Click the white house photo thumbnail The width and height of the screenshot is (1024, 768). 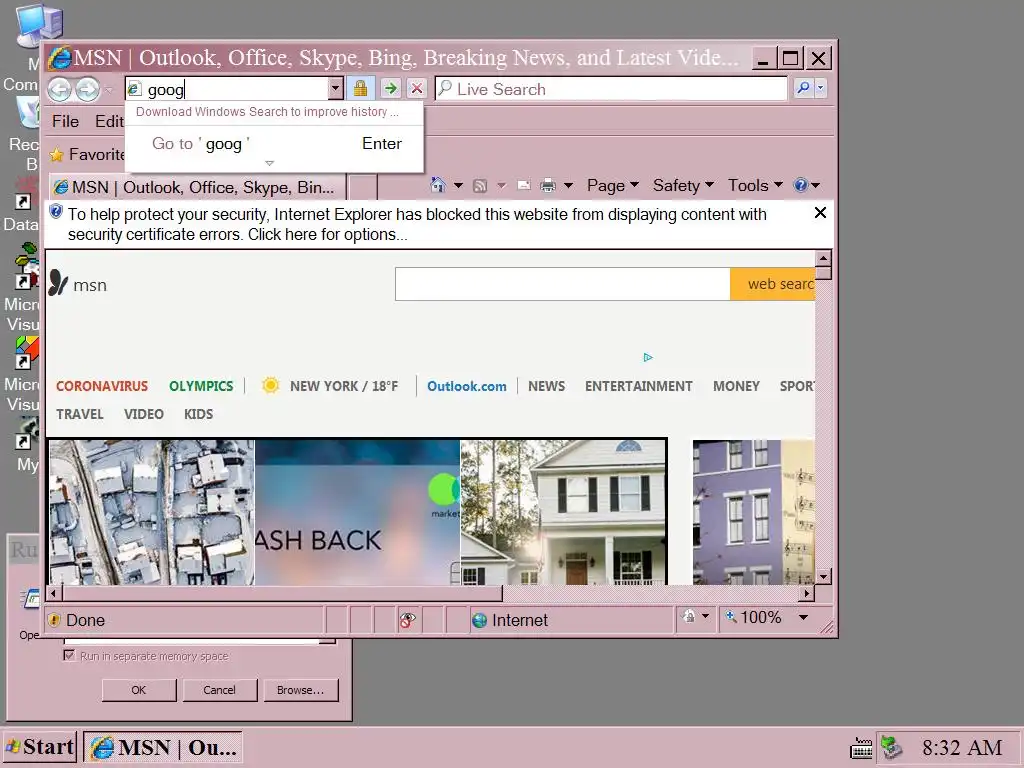[563, 512]
